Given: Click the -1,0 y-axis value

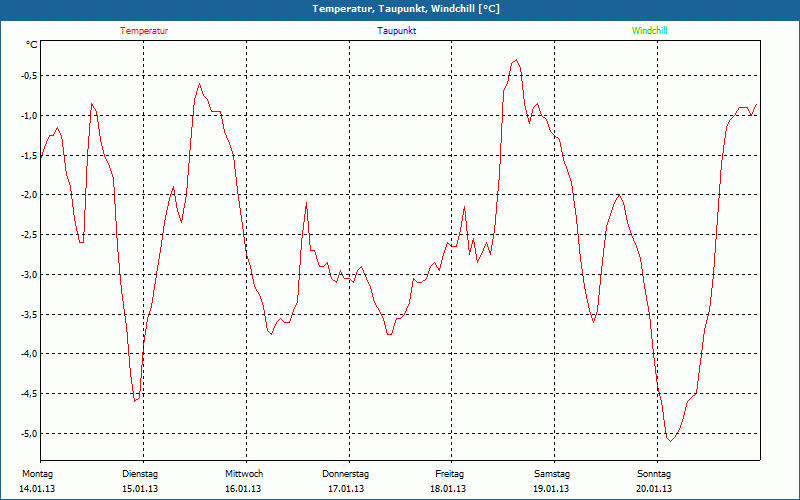Looking at the screenshot, I should coord(29,115).
